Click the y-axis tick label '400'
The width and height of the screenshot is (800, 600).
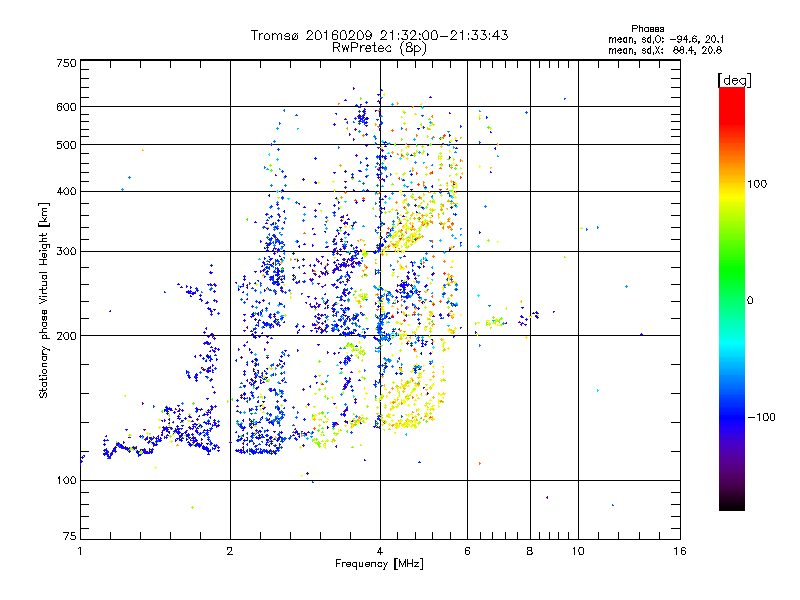click(x=66, y=192)
